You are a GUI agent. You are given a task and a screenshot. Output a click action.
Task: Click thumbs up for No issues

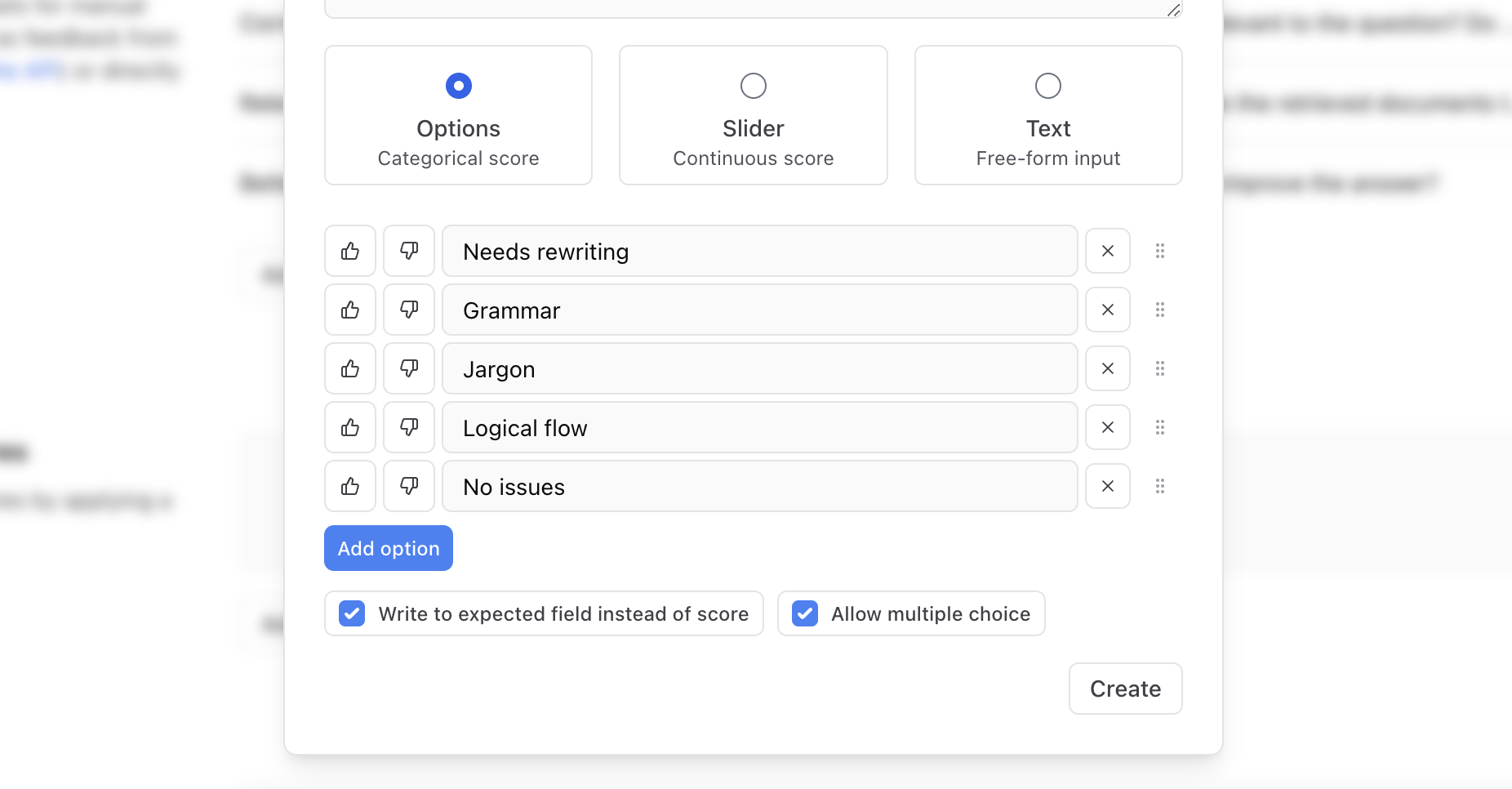350,486
